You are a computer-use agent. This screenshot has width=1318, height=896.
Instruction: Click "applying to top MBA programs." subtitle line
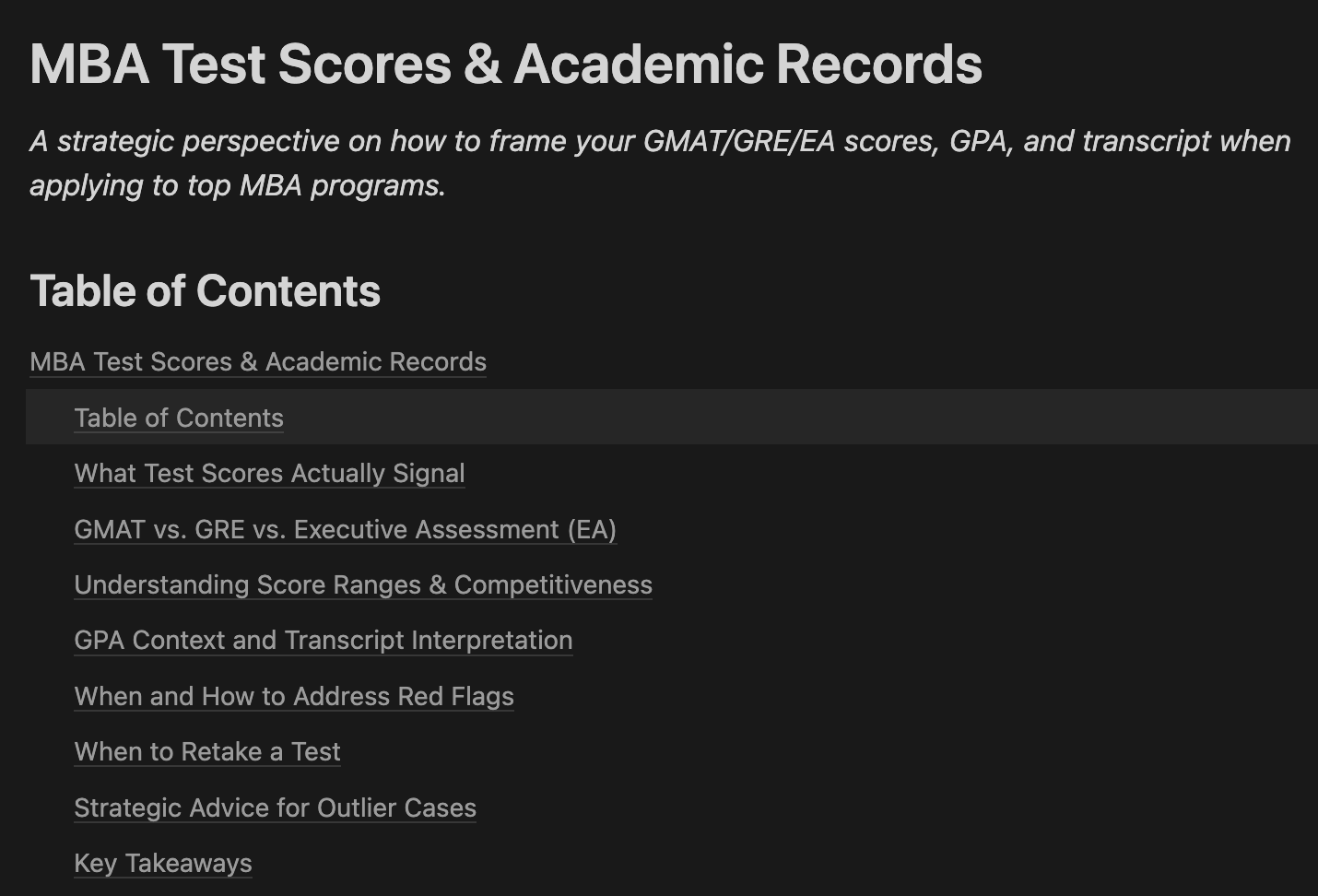point(238,185)
